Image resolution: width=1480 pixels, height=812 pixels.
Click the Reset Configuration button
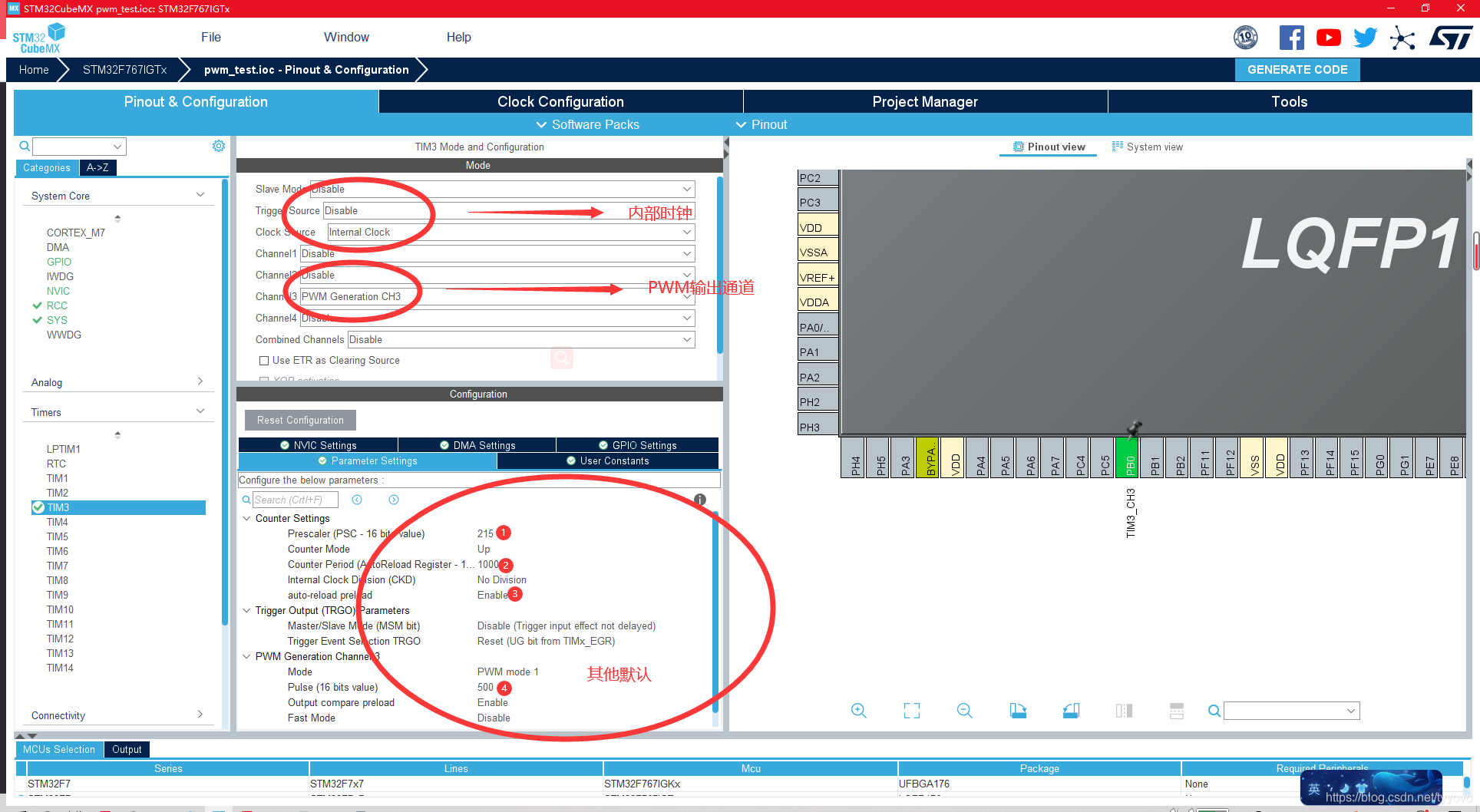click(300, 420)
